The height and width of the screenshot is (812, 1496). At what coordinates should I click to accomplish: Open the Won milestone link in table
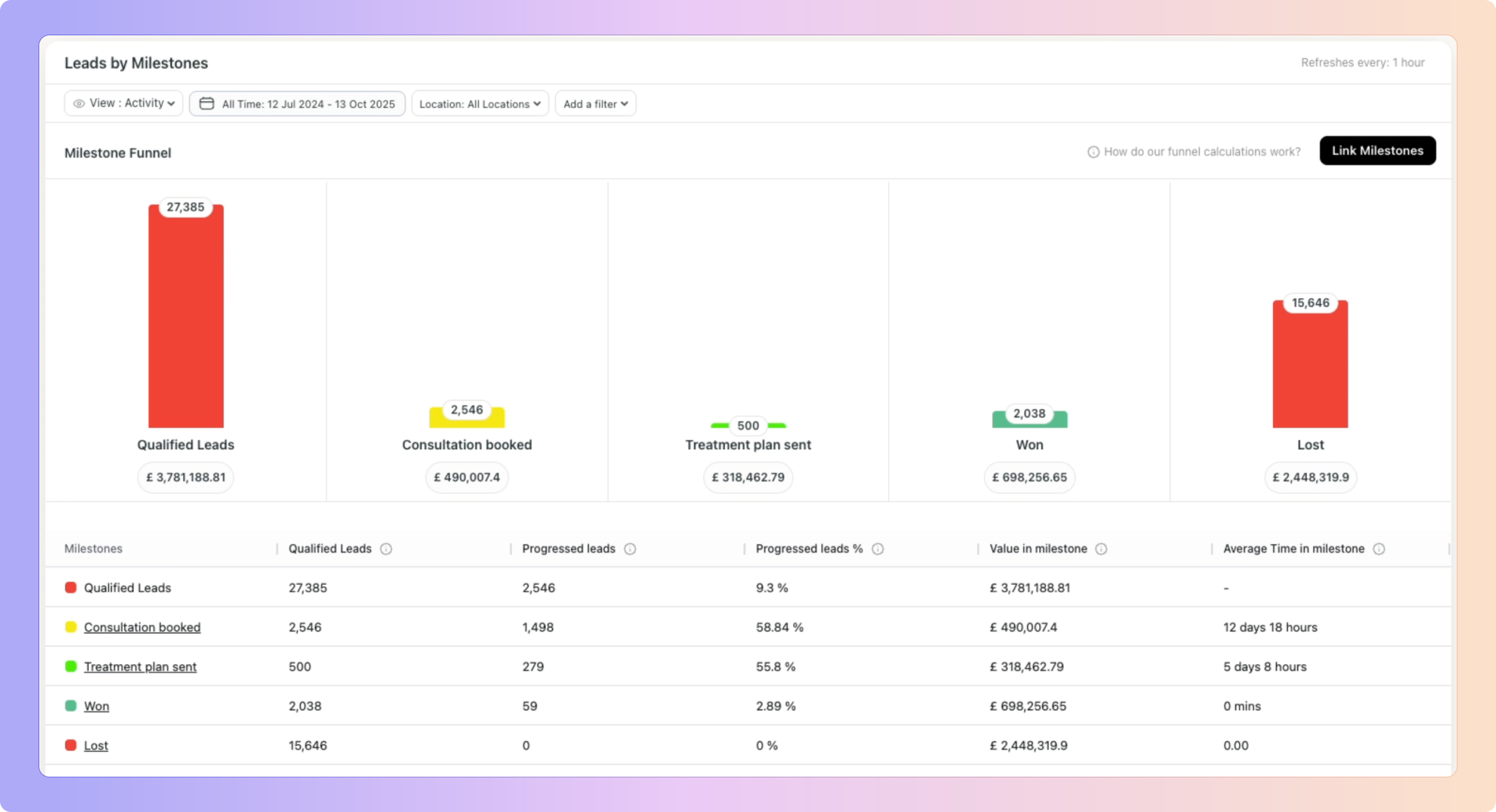pos(97,706)
